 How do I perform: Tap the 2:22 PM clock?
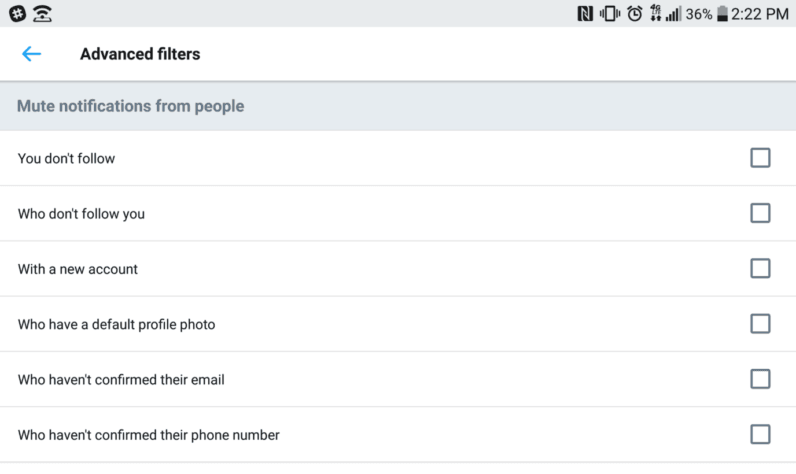pyautogui.click(x=759, y=14)
